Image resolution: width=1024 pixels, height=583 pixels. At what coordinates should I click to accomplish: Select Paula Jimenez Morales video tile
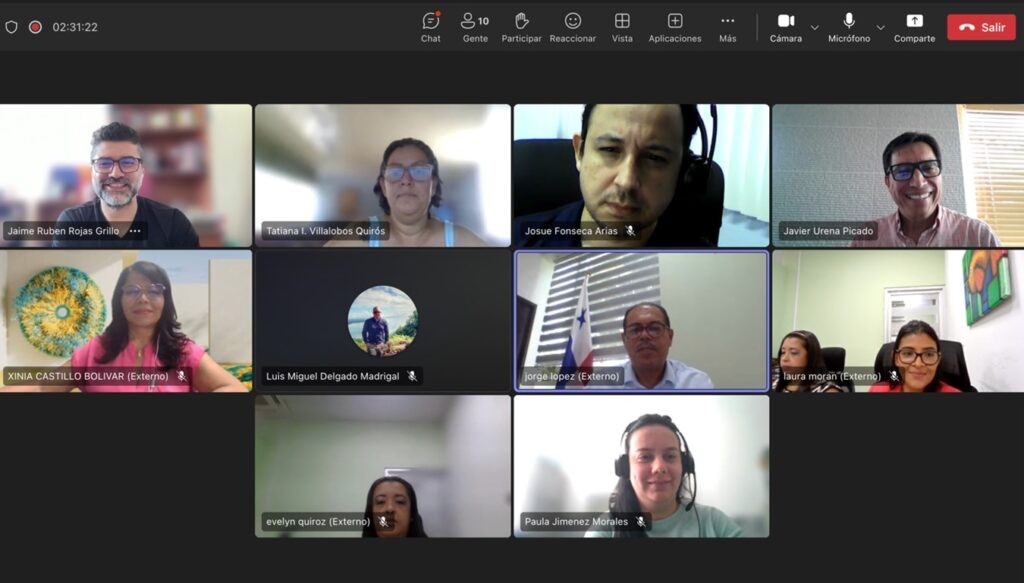pos(641,466)
